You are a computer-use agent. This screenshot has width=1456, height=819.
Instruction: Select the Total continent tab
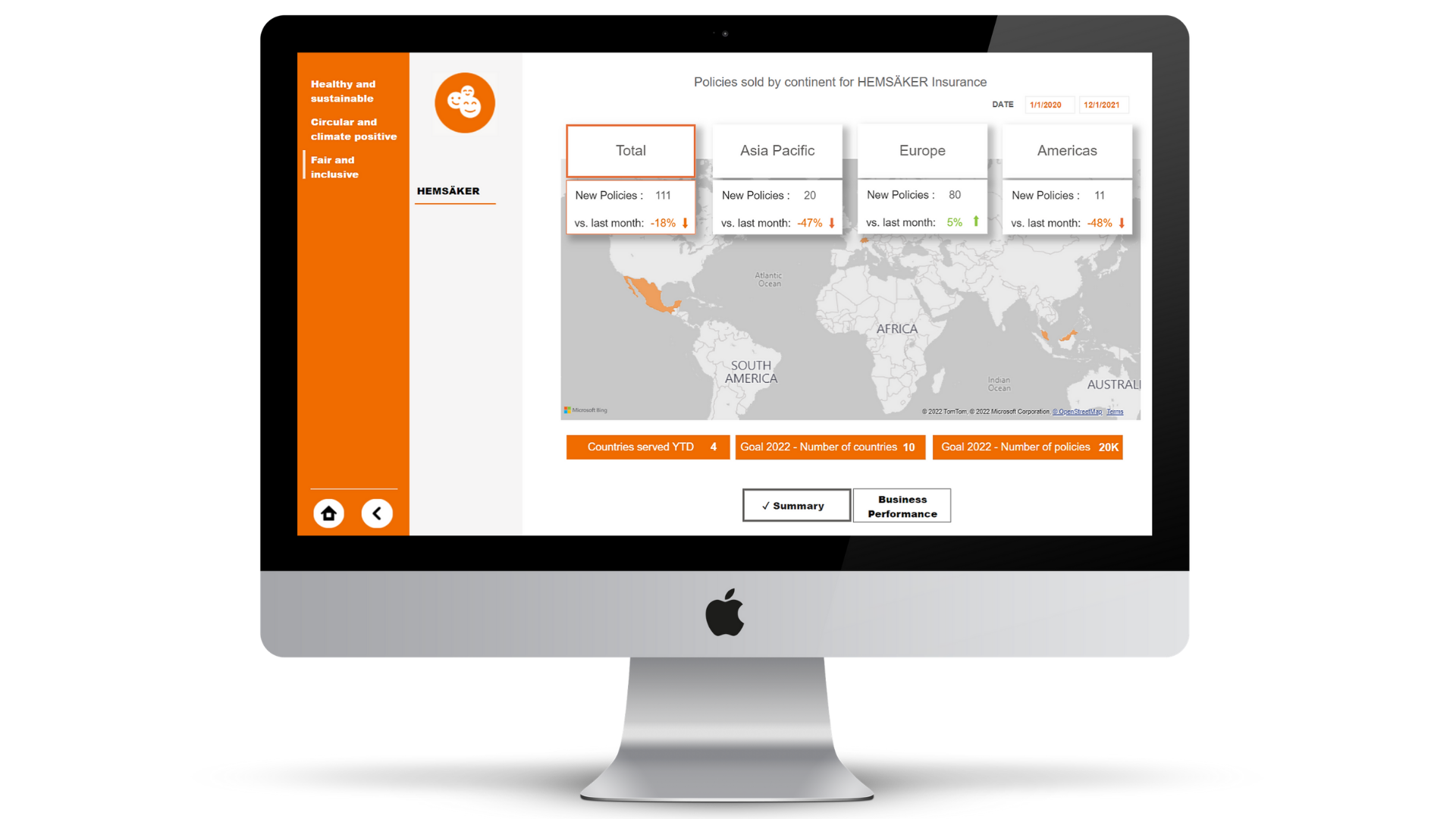(x=629, y=150)
